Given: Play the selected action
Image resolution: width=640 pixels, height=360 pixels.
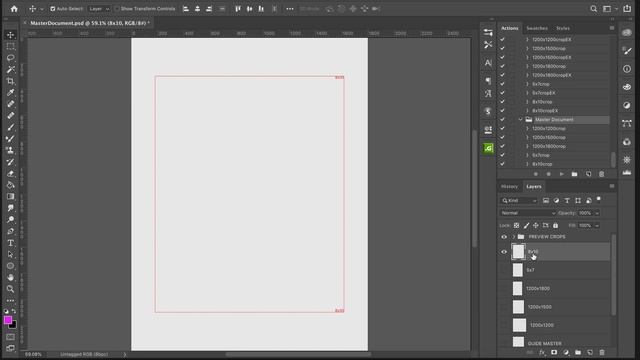Looking at the screenshot, I should [562, 174].
